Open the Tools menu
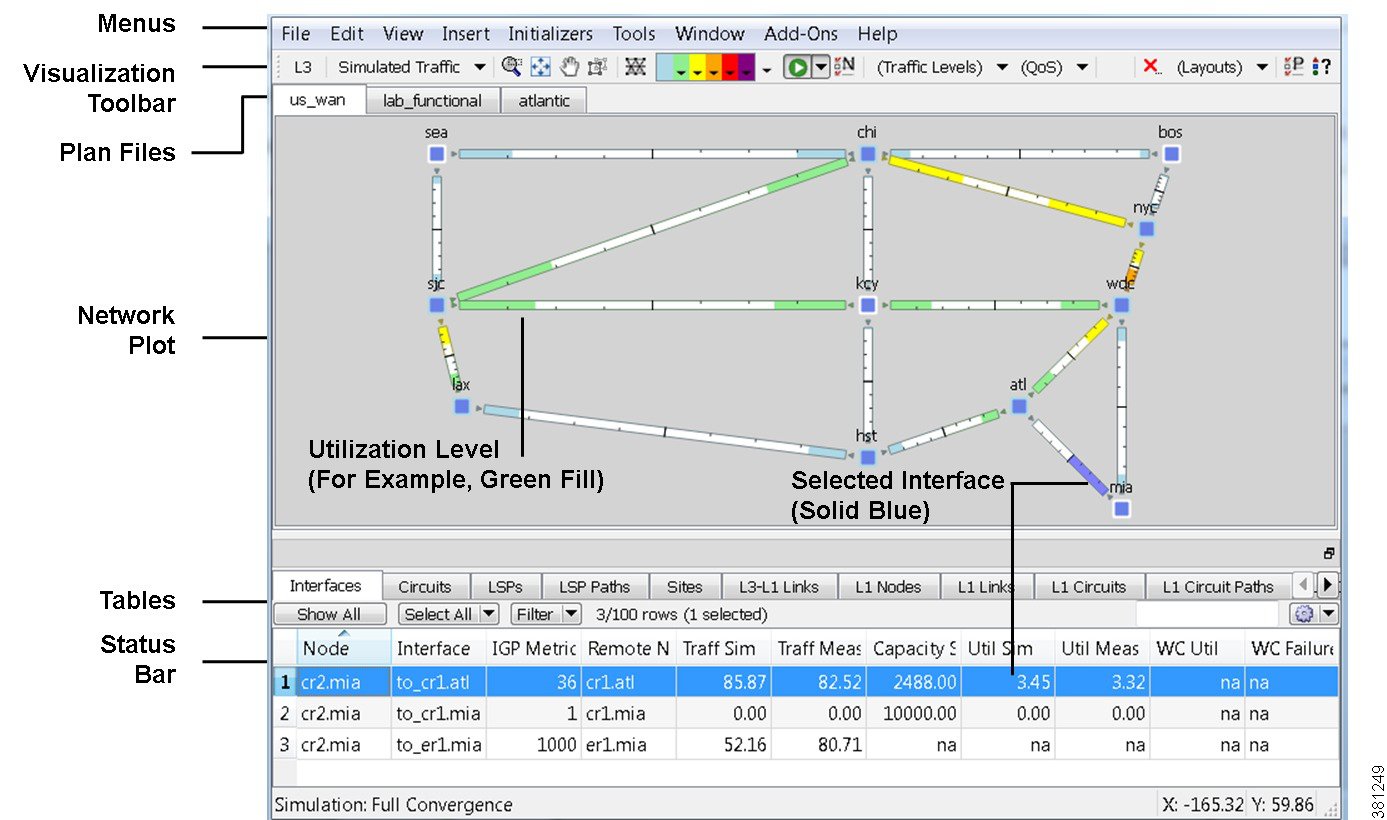 pos(634,33)
